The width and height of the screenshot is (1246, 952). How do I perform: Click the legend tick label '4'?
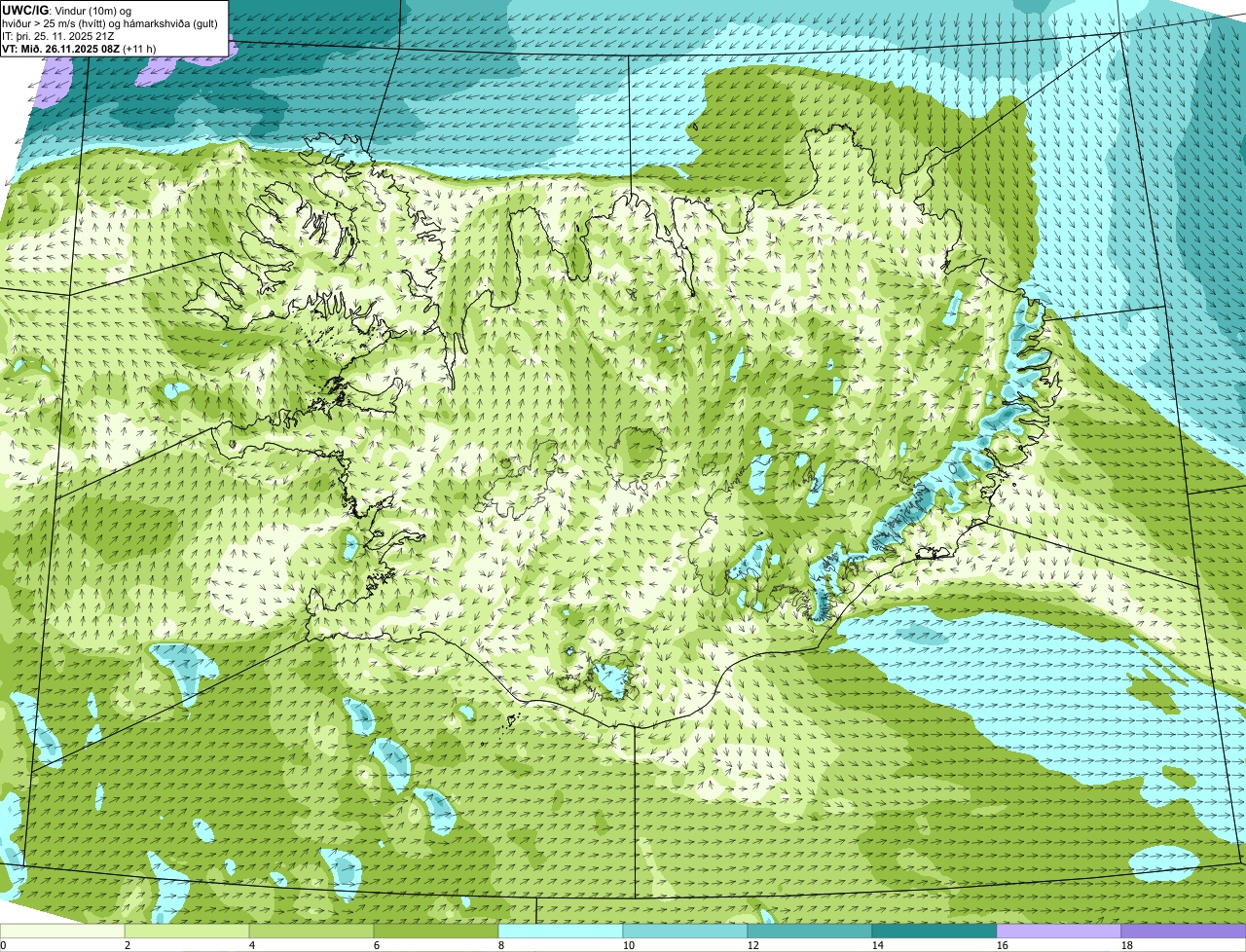coord(252,945)
